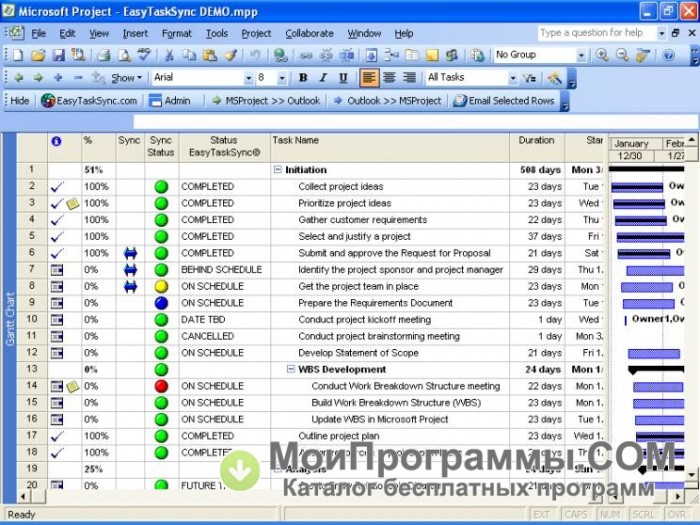Click the vertical scrollbar down arrow
This screenshot has height=525, width=700.
point(692,475)
